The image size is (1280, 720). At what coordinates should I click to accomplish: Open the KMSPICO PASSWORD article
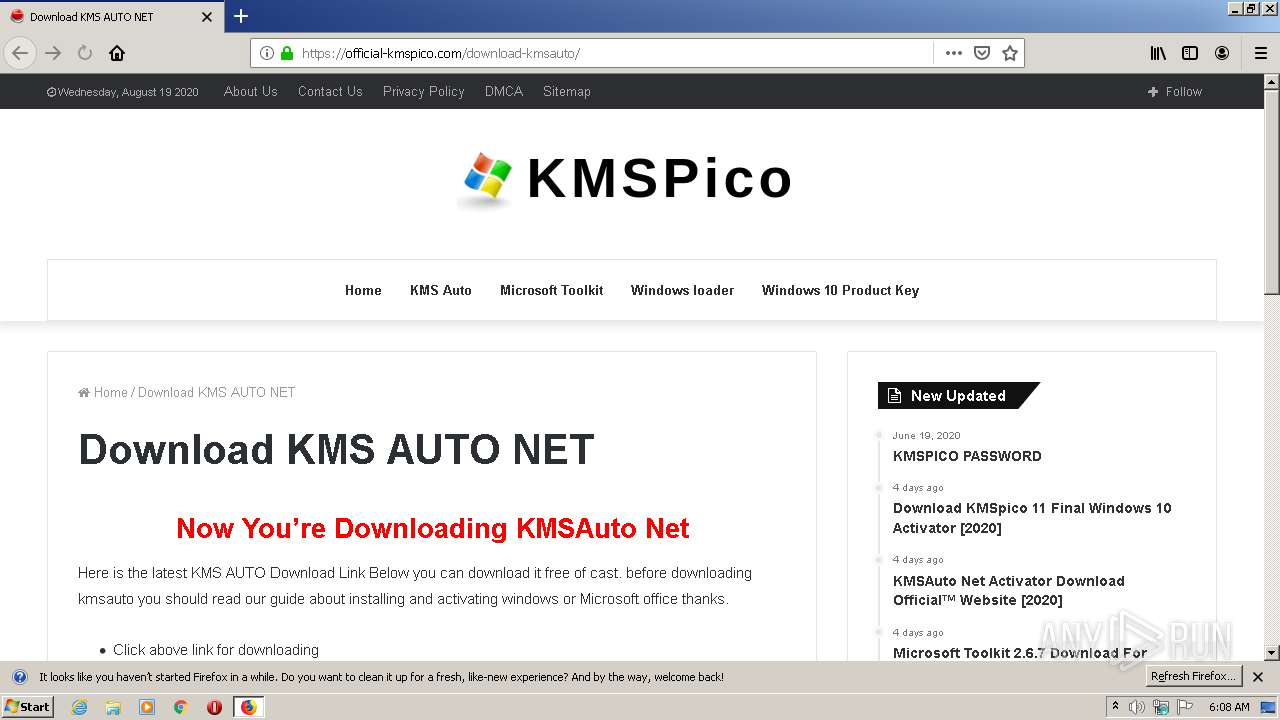pyautogui.click(x=967, y=456)
